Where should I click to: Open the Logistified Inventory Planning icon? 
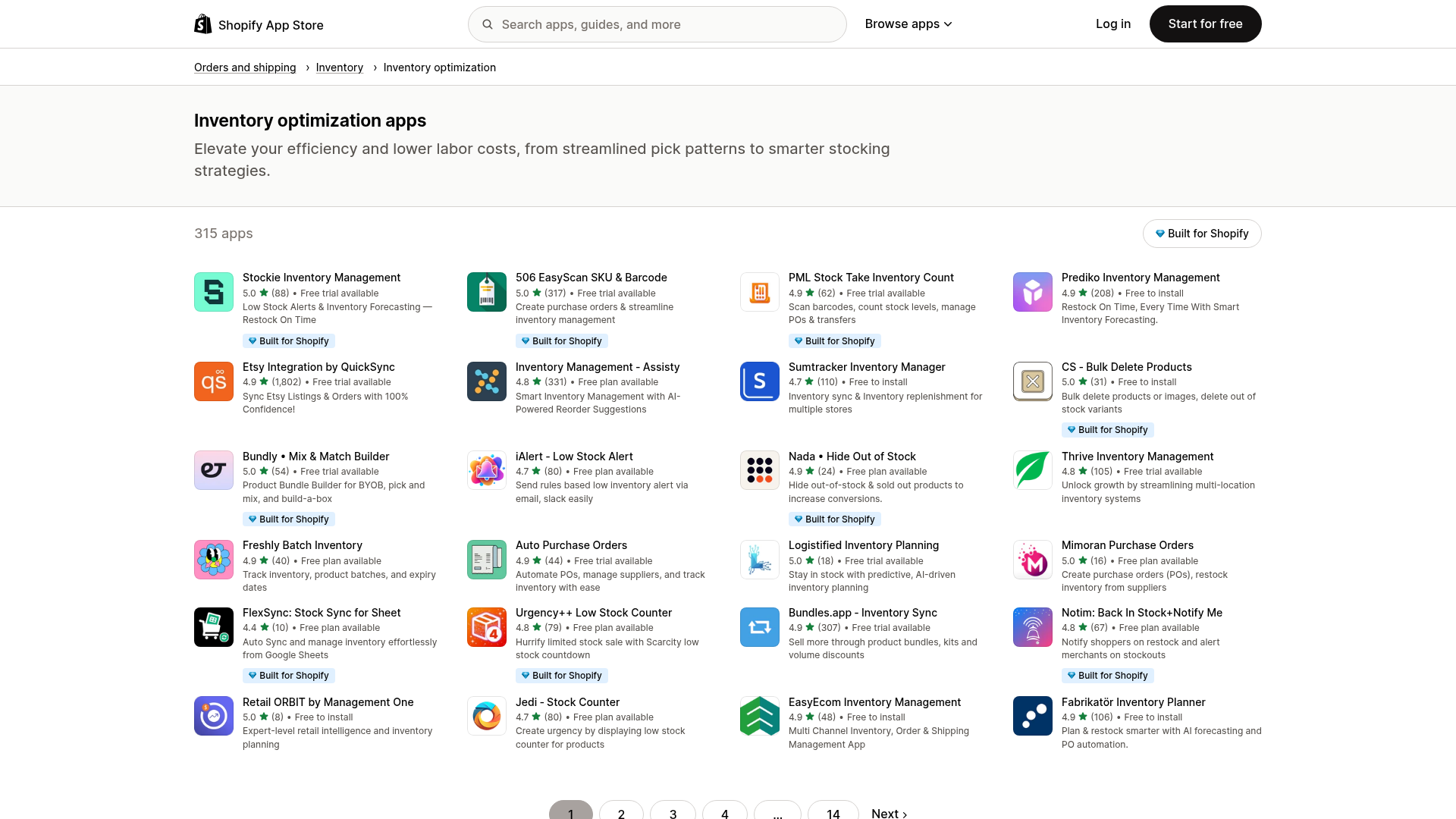(x=760, y=560)
